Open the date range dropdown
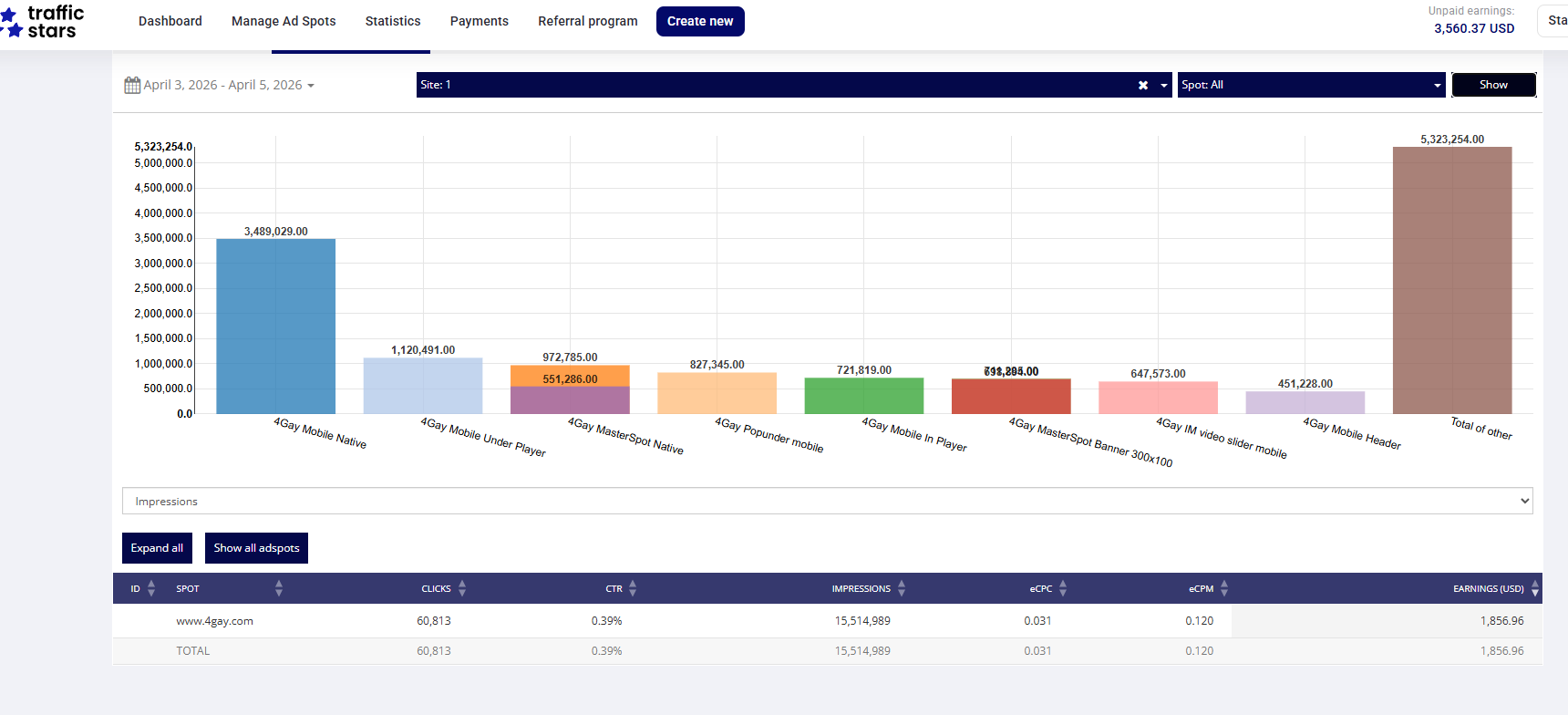Viewport: 1568px width, 715px height. tap(228, 85)
